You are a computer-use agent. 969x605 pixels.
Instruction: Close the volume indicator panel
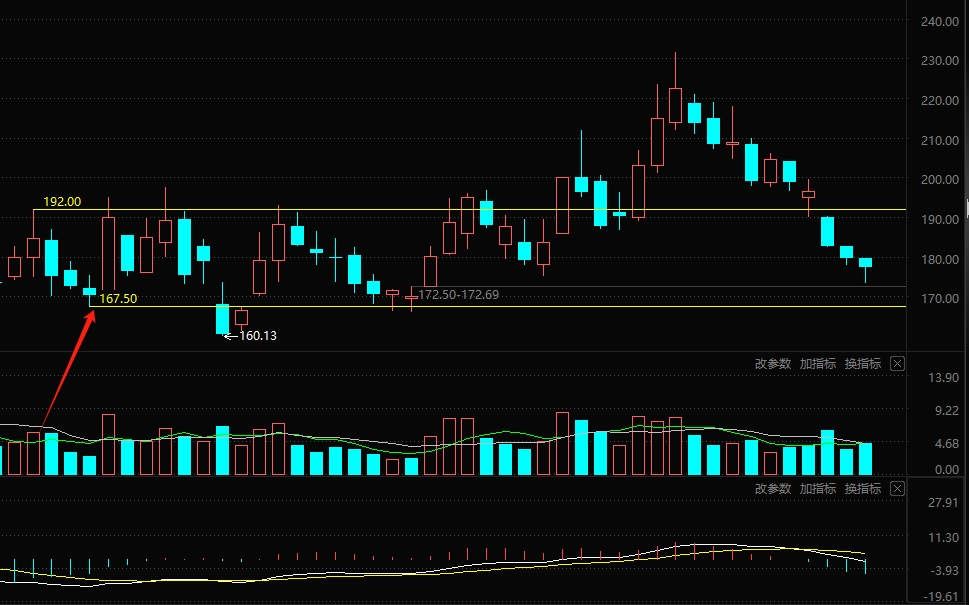897,363
